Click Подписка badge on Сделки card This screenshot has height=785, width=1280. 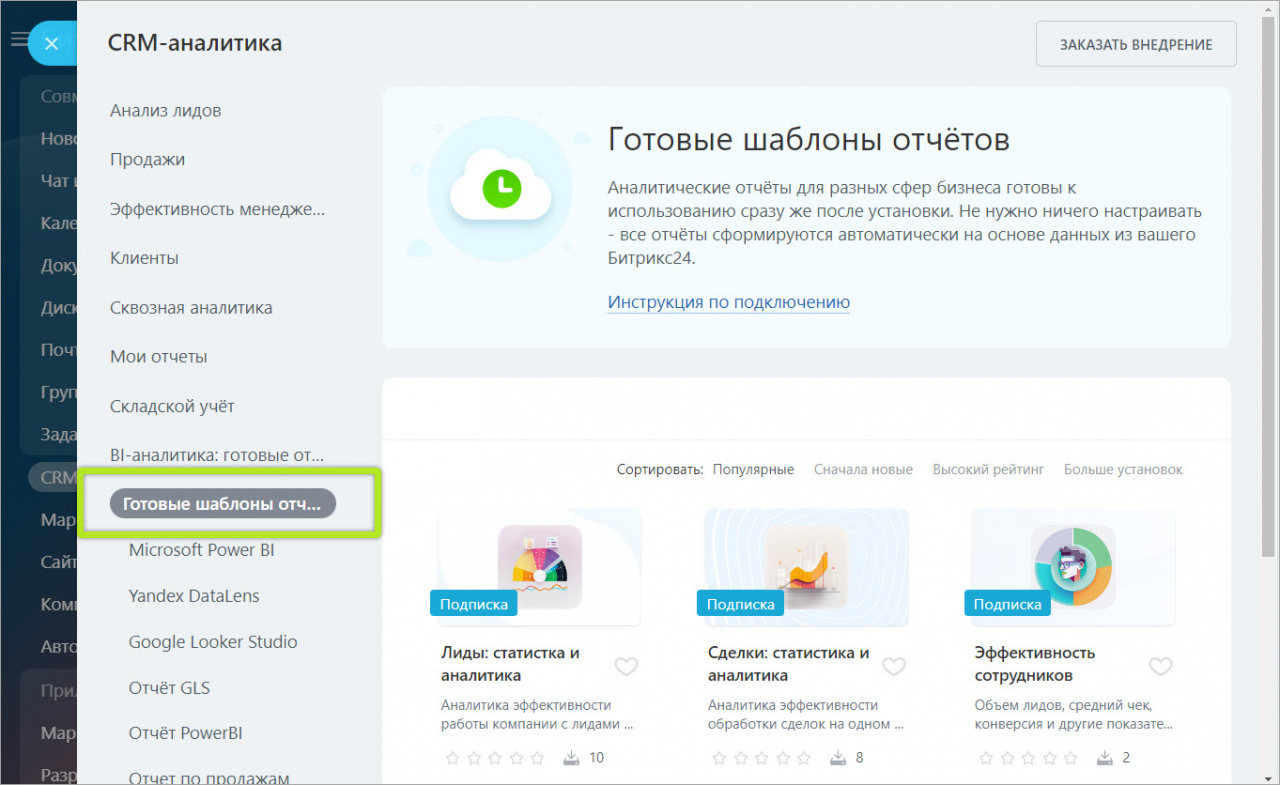point(741,604)
